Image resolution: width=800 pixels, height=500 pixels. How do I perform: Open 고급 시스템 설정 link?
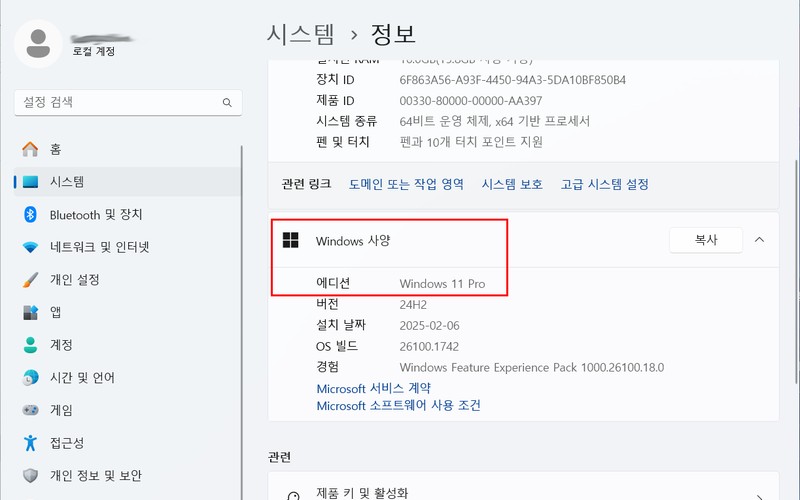coord(605,184)
